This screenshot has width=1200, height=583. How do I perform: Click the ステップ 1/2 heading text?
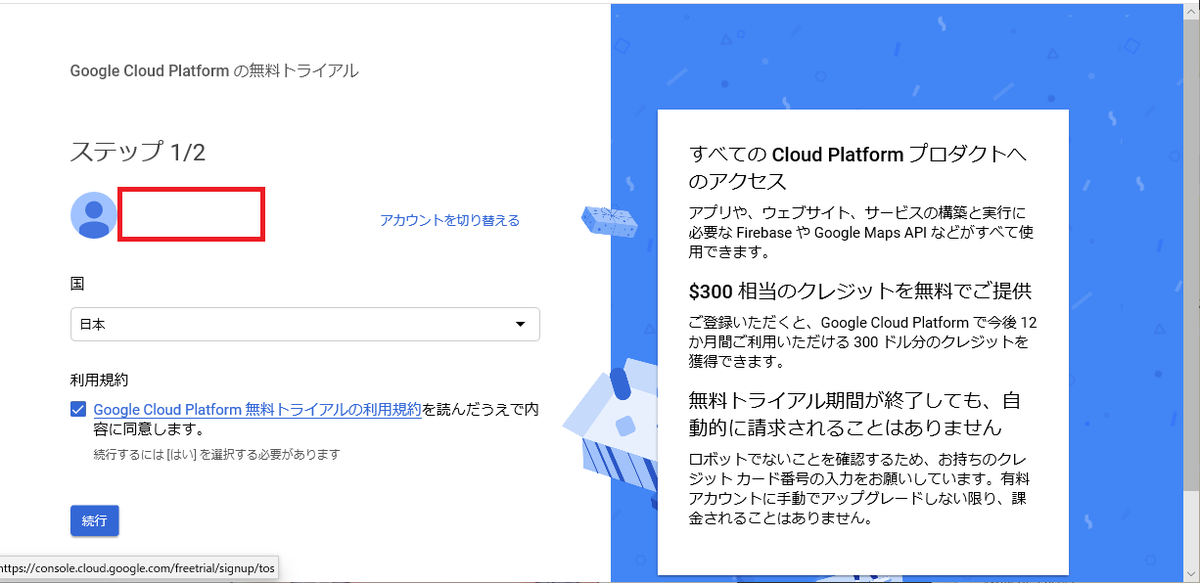[138, 152]
